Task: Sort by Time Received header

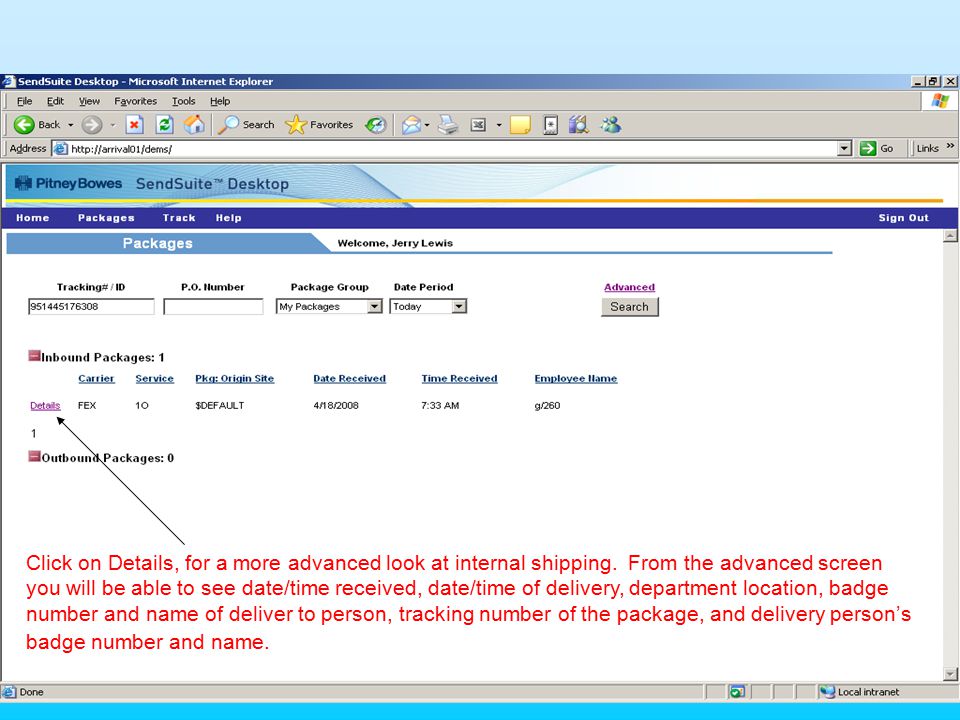Action: [459, 378]
